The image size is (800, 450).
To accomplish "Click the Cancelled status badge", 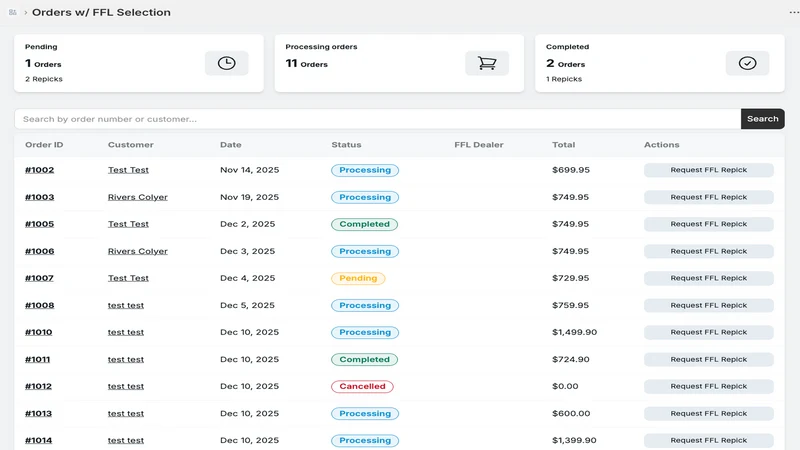I will click(362, 386).
